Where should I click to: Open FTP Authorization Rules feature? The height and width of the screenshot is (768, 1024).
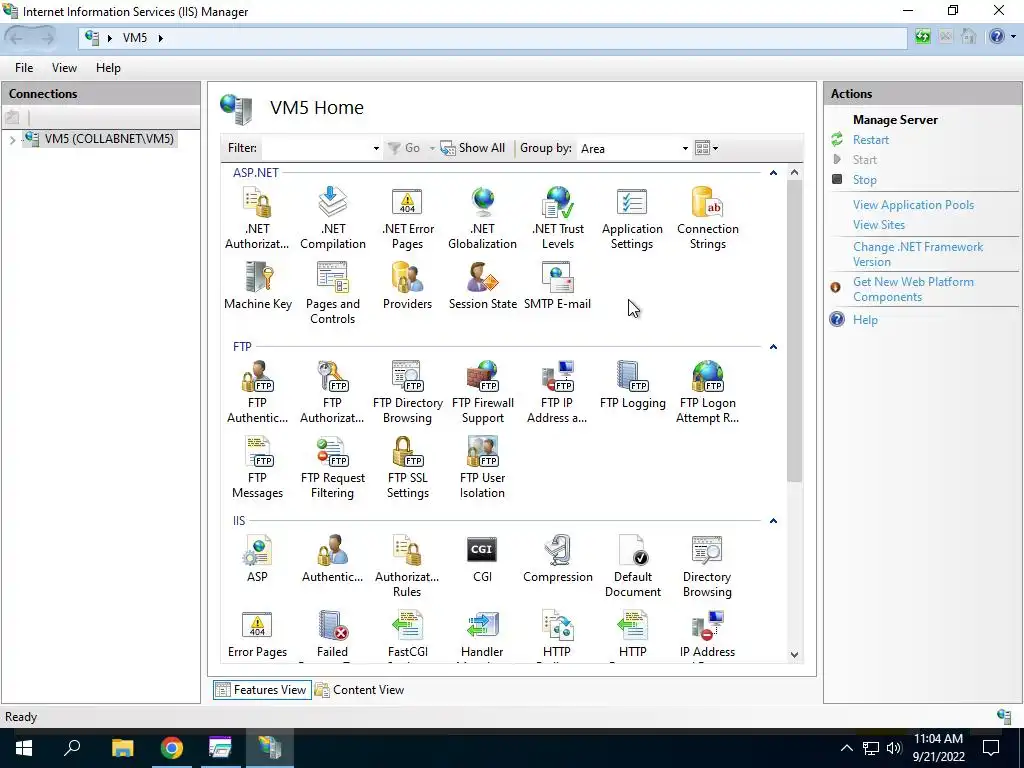[332, 392]
